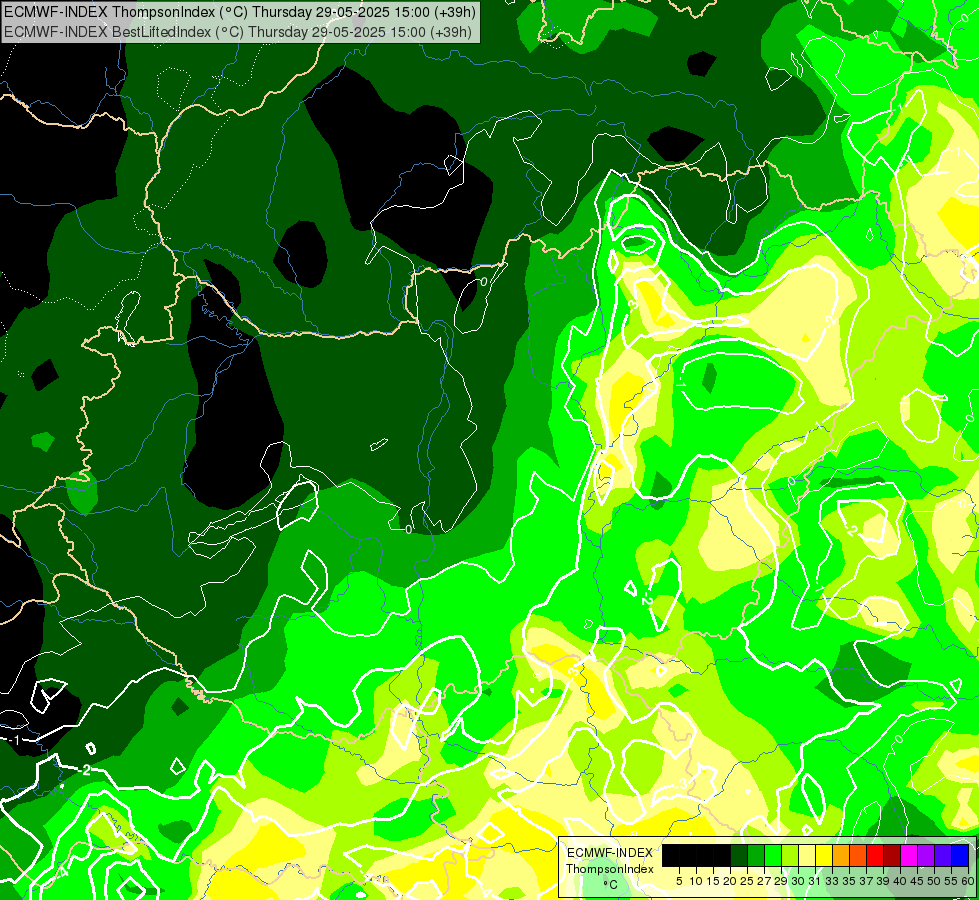The image size is (979, 900).
Task: Choose the orange-red 35–37 legend swatch
Action: tap(858, 855)
